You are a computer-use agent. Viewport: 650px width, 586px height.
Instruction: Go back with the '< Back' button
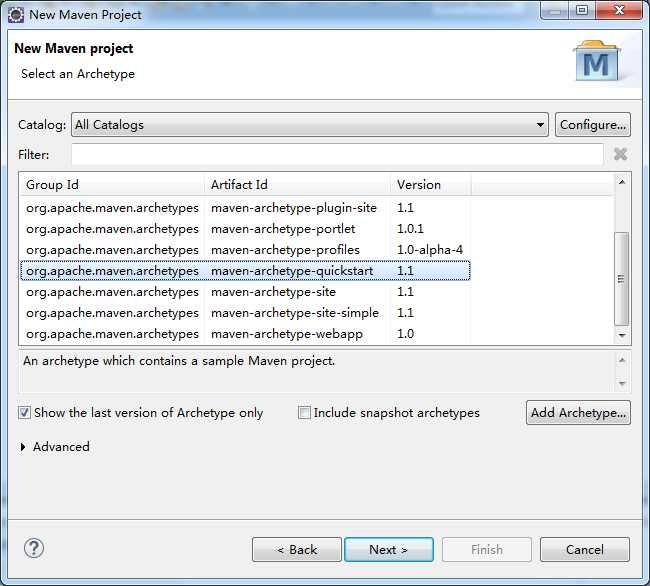(x=297, y=550)
